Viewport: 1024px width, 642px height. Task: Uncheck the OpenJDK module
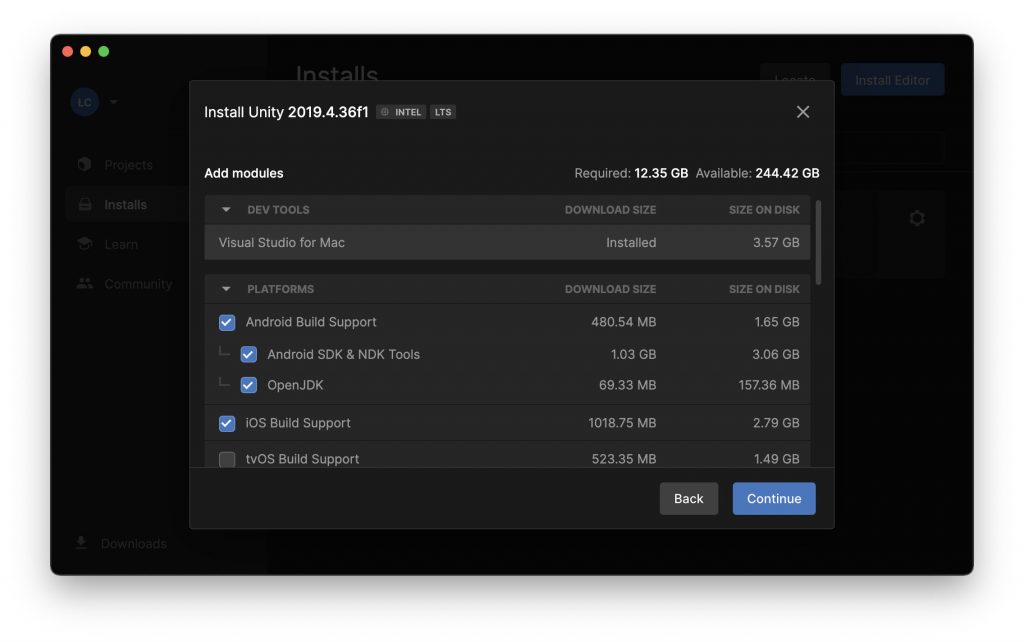[x=248, y=385]
